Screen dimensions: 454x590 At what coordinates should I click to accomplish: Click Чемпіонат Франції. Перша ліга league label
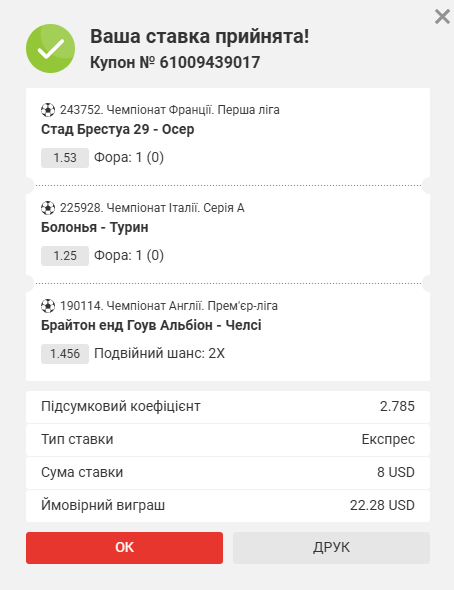[193, 110]
